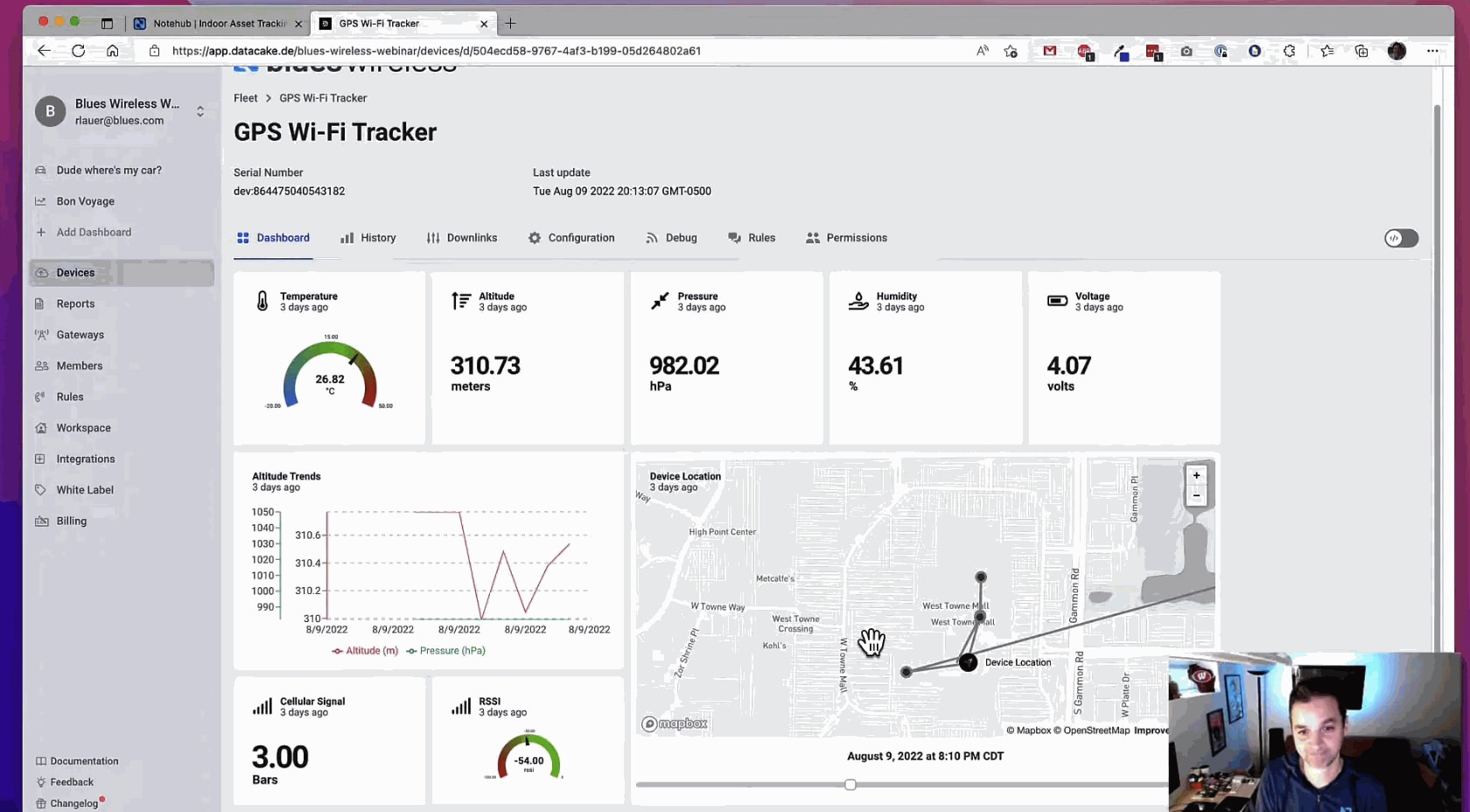
Task: Open a new browser tab
Action: pyautogui.click(x=510, y=24)
